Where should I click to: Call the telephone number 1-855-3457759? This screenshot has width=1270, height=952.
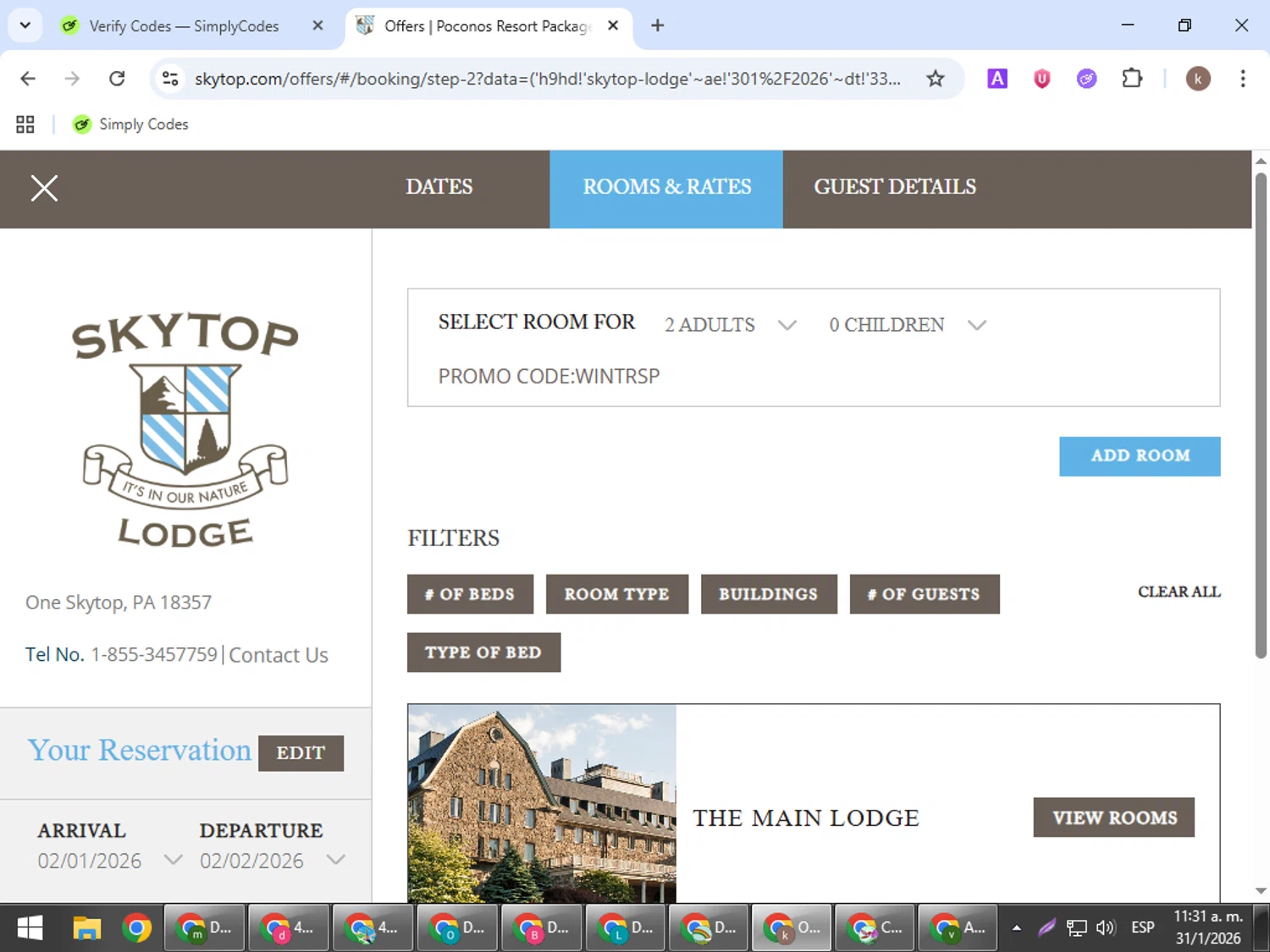pyautogui.click(x=154, y=655)
